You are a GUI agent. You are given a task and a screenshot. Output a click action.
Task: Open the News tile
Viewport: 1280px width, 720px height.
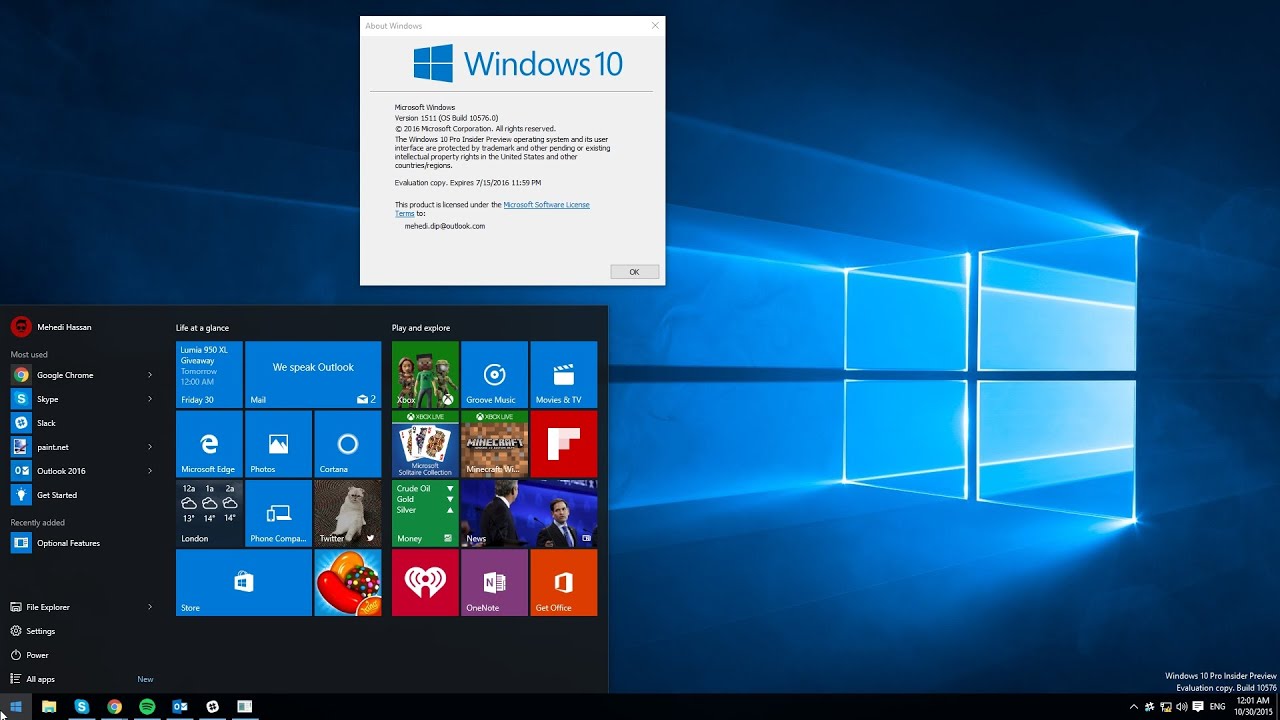(529, 513)
